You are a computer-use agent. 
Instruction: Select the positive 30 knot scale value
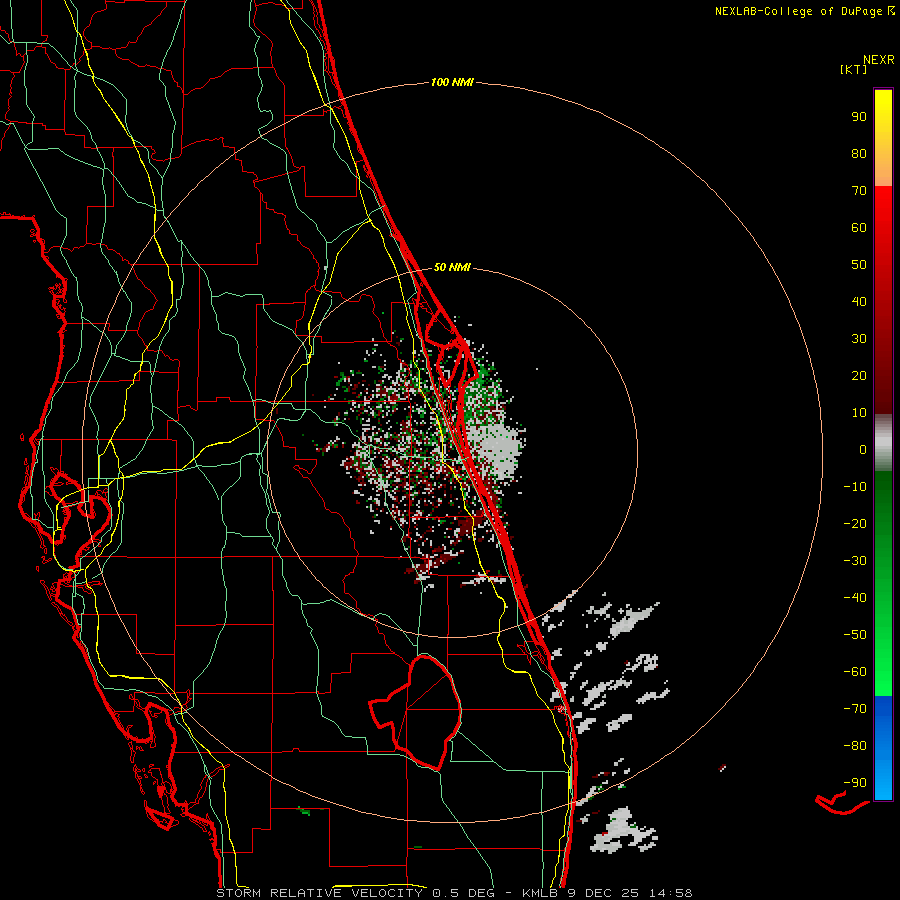click(859, 339)
